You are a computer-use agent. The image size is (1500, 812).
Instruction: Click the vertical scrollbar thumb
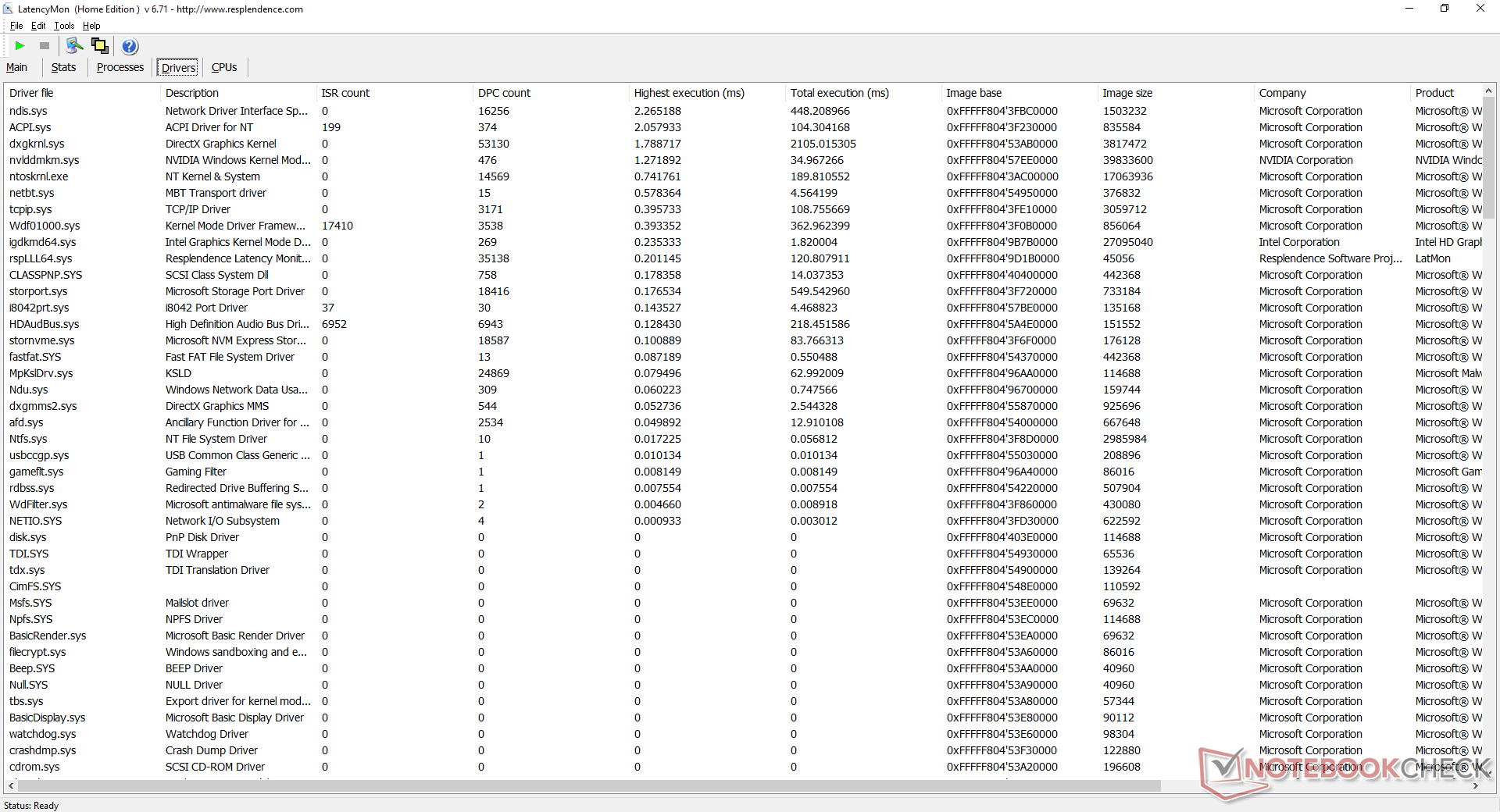1489,158
